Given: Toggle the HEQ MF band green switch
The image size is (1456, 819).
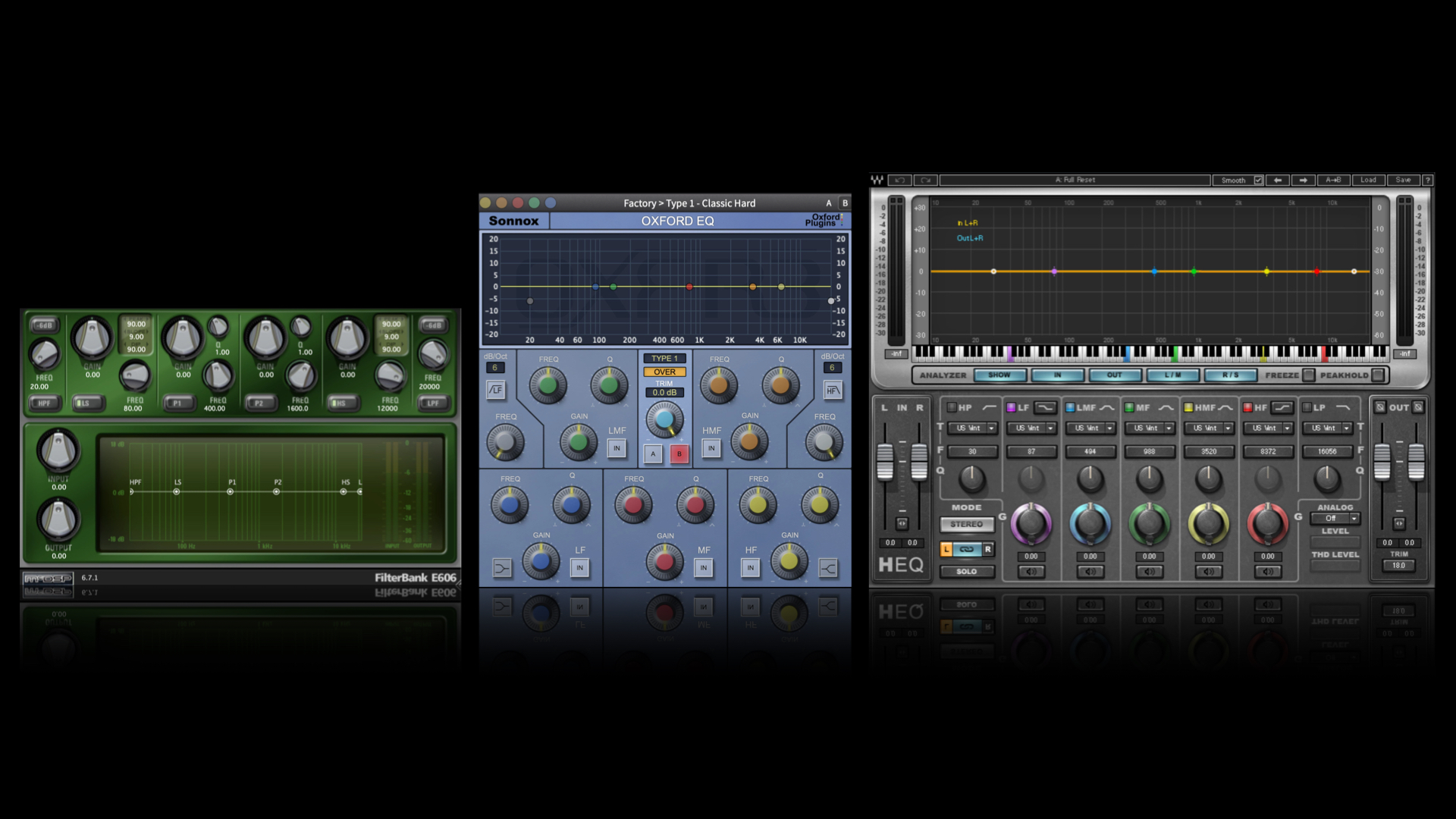Looking at the screenshot, I should click(x=1129, y=407).
